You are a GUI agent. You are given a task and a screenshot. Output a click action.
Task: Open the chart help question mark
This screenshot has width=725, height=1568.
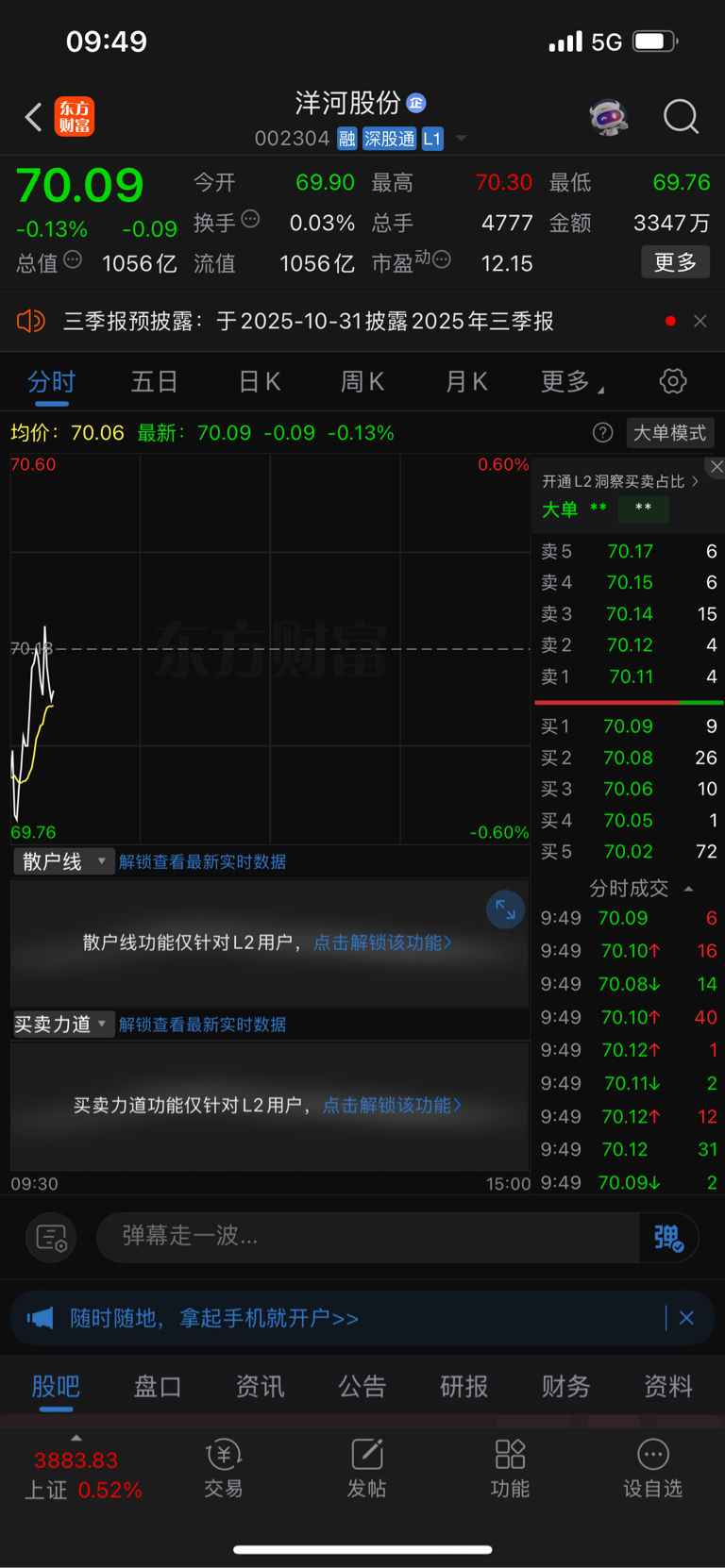click(x=602, y=433)
